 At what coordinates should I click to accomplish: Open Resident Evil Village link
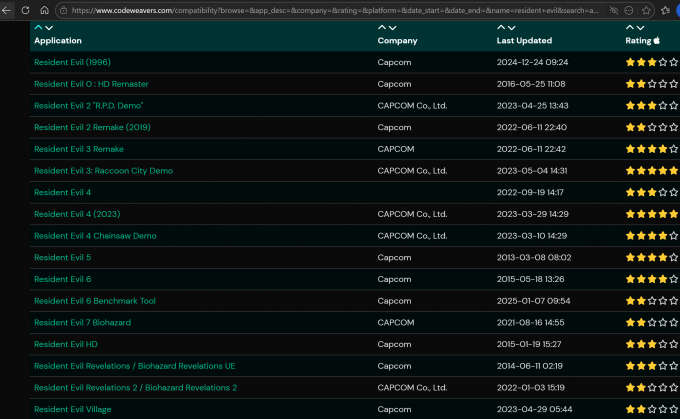[x=72, y=409]
